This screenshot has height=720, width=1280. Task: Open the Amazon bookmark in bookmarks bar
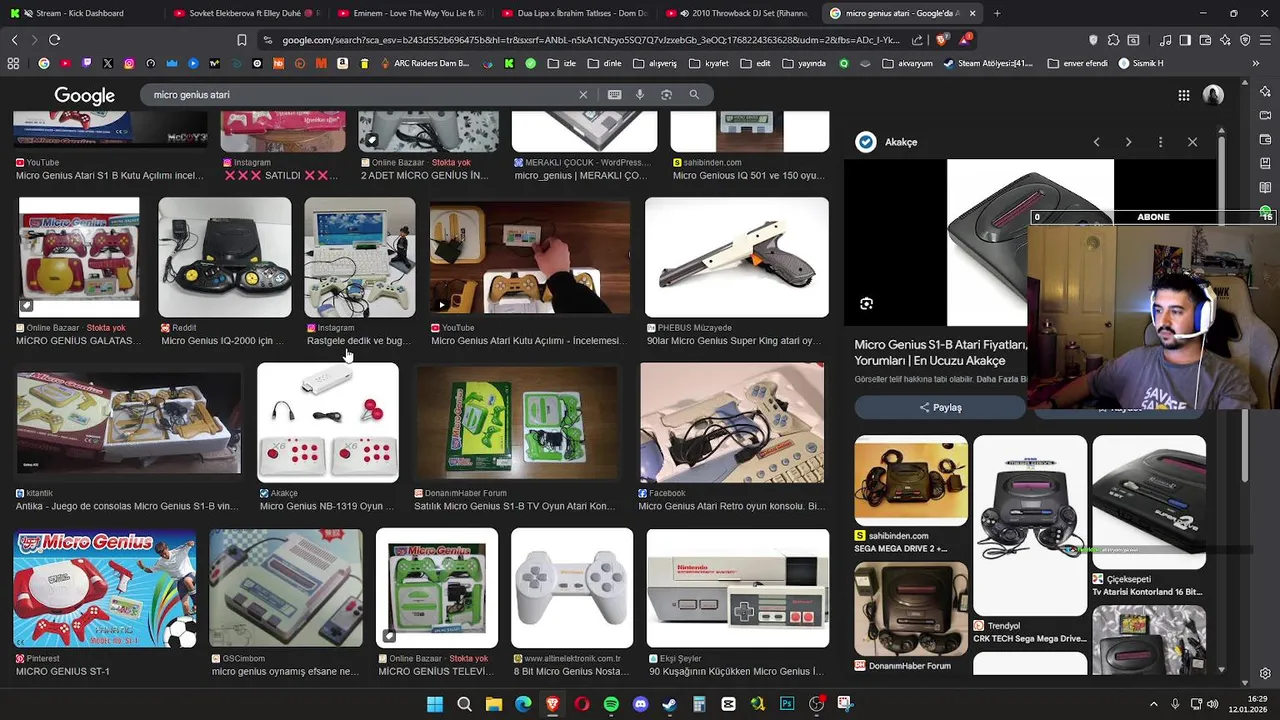pos(342,63)
